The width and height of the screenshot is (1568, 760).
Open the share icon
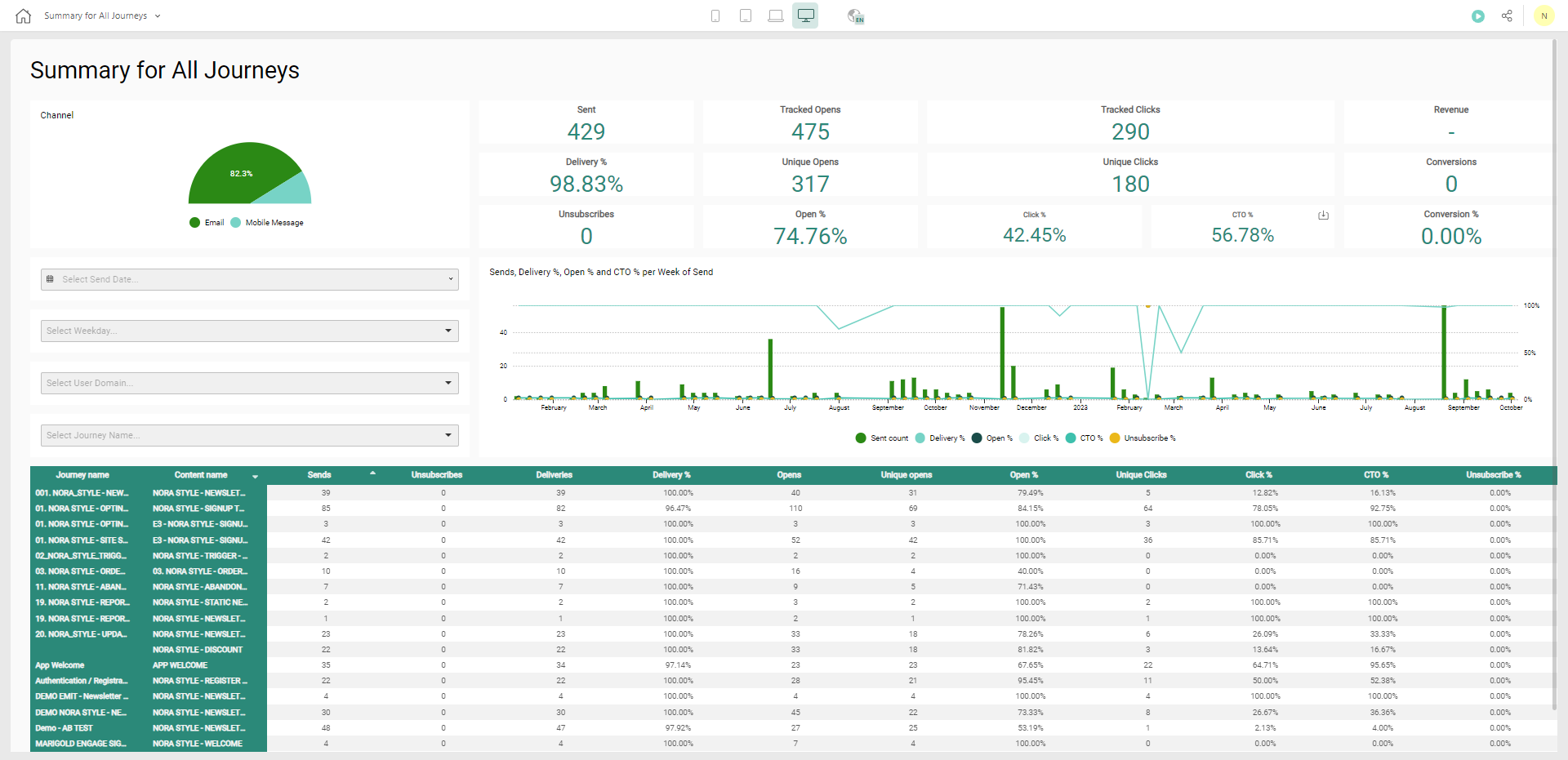(1507, 16)
